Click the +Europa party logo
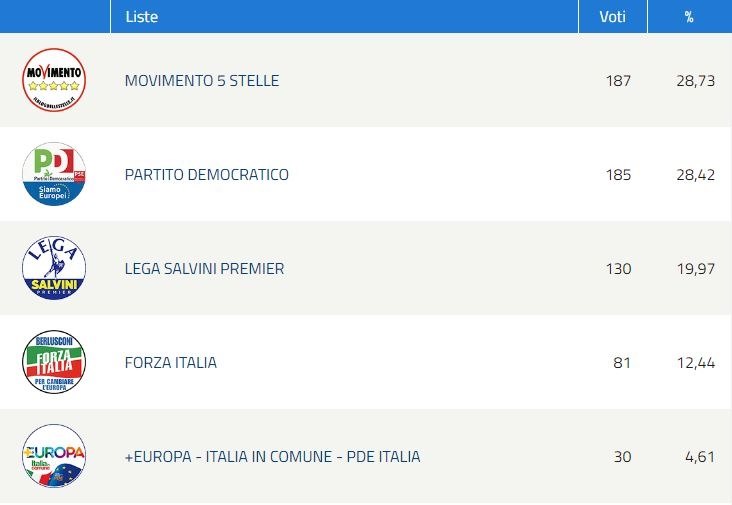The width and height of the screenshot is (732, 505). (54, 456)
